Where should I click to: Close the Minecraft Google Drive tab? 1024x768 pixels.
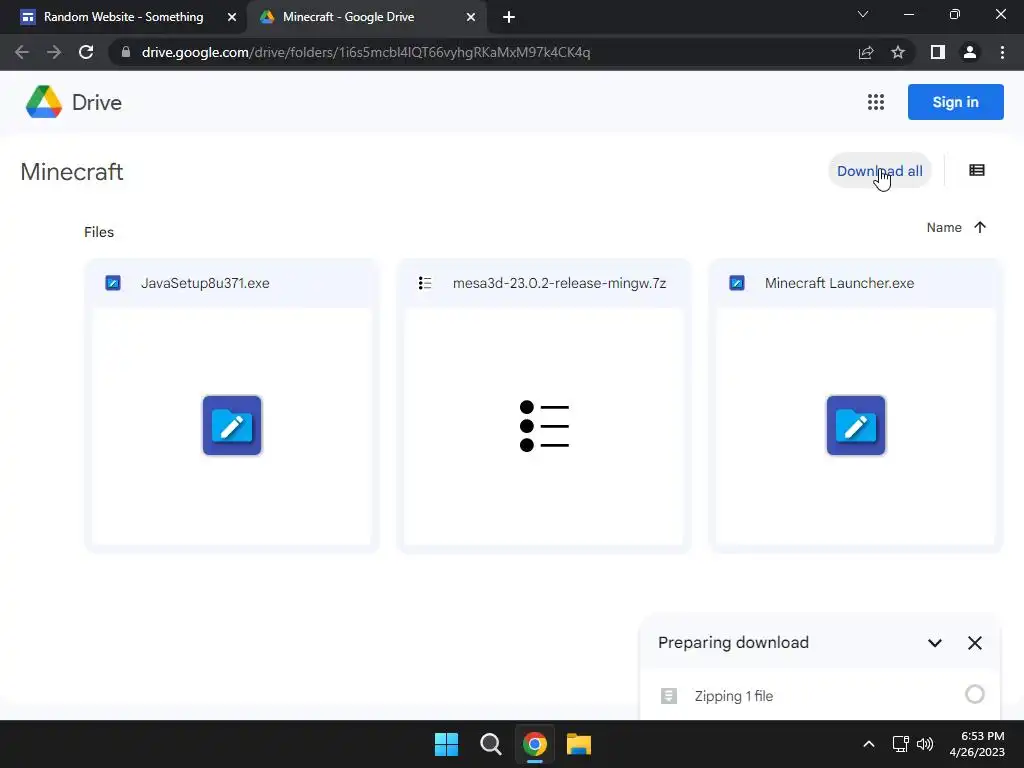pyautogui.click(x=470, y=17)
